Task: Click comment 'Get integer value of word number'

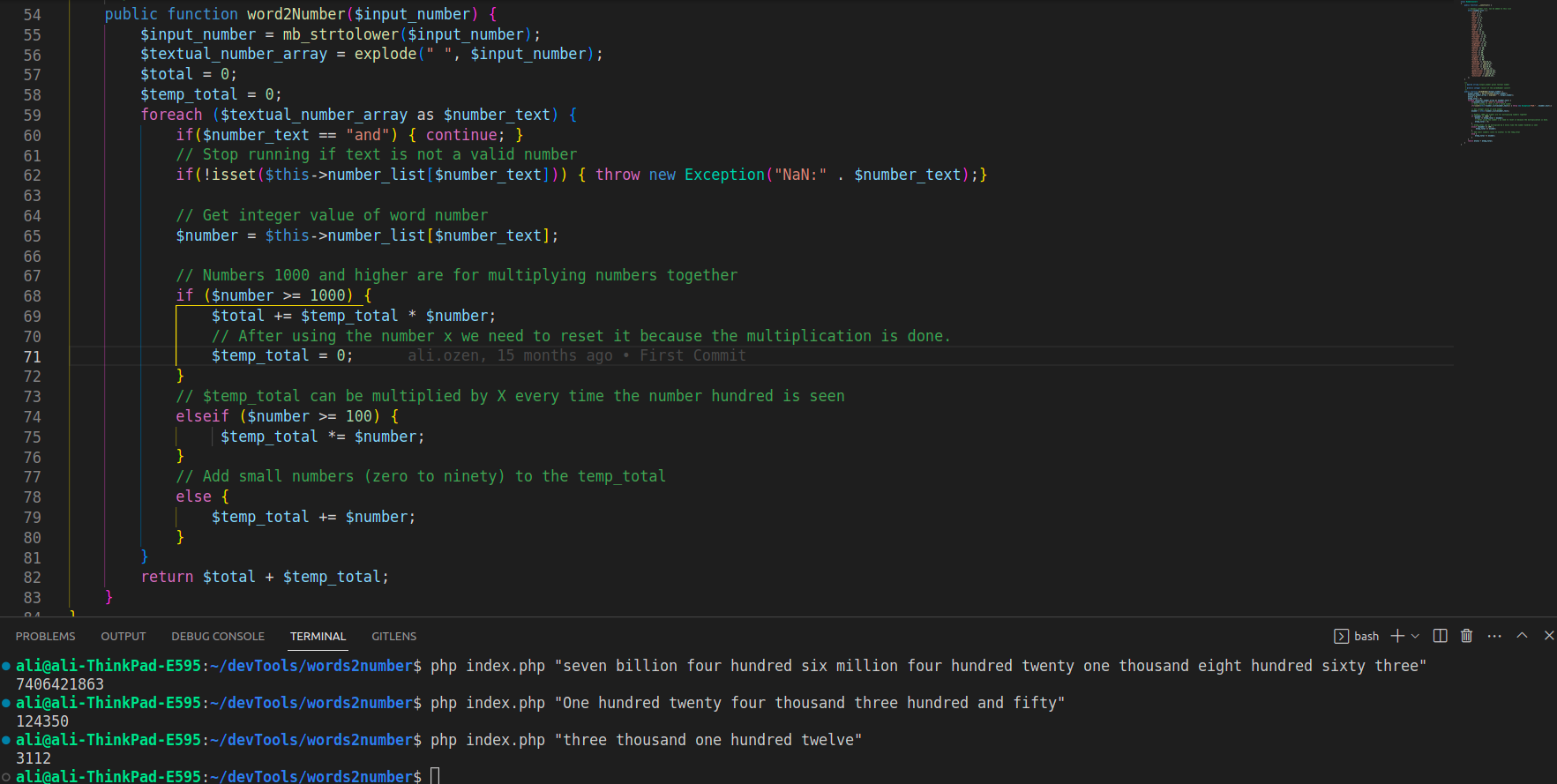Action: 332,215
